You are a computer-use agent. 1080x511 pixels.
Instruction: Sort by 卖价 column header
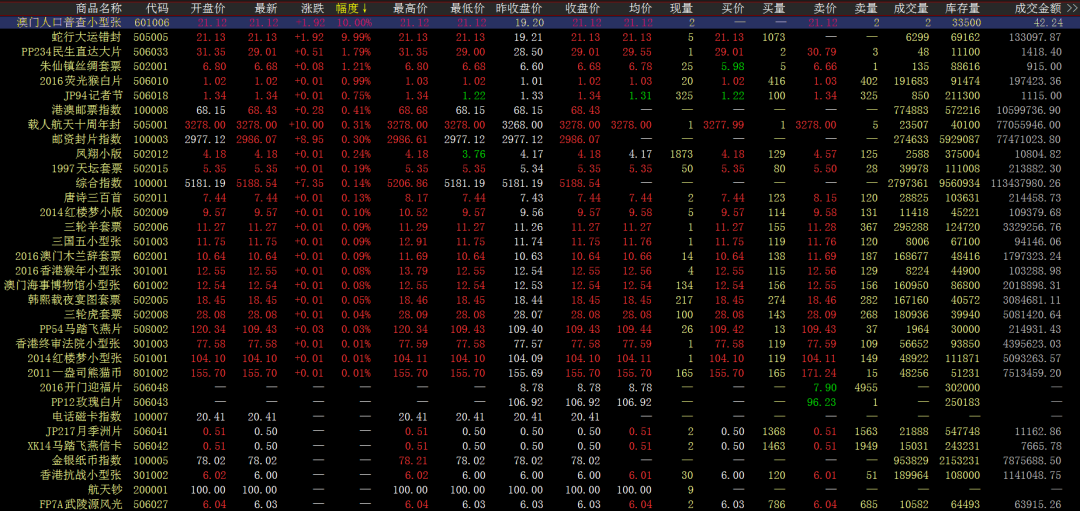pyautogui.click(x=825, y=8)
